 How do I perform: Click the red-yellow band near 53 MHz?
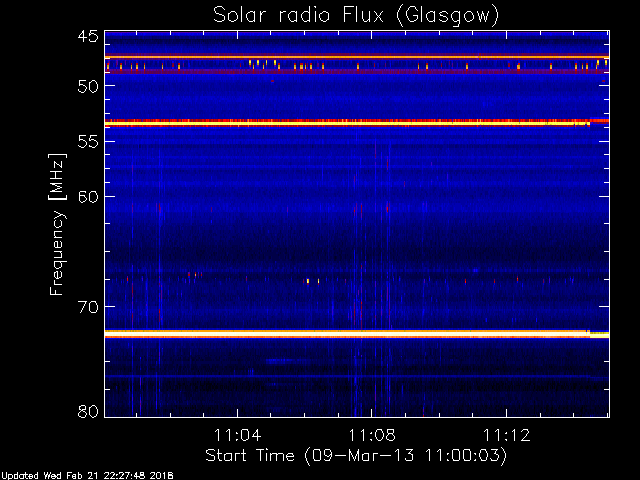click(x=357, y=122)
